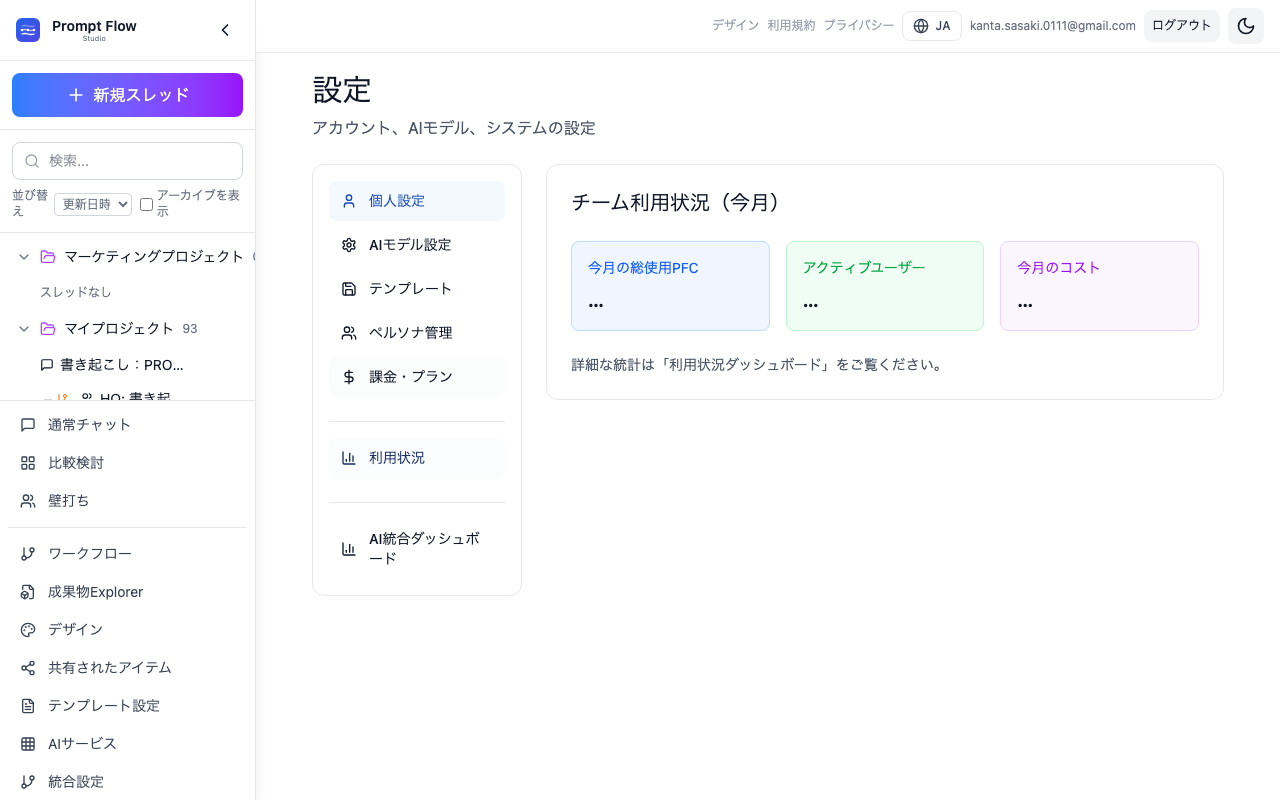Click the デザイン link in the header
The height and width of the screenshot is (800, 1280).
[x=735, y=26]
